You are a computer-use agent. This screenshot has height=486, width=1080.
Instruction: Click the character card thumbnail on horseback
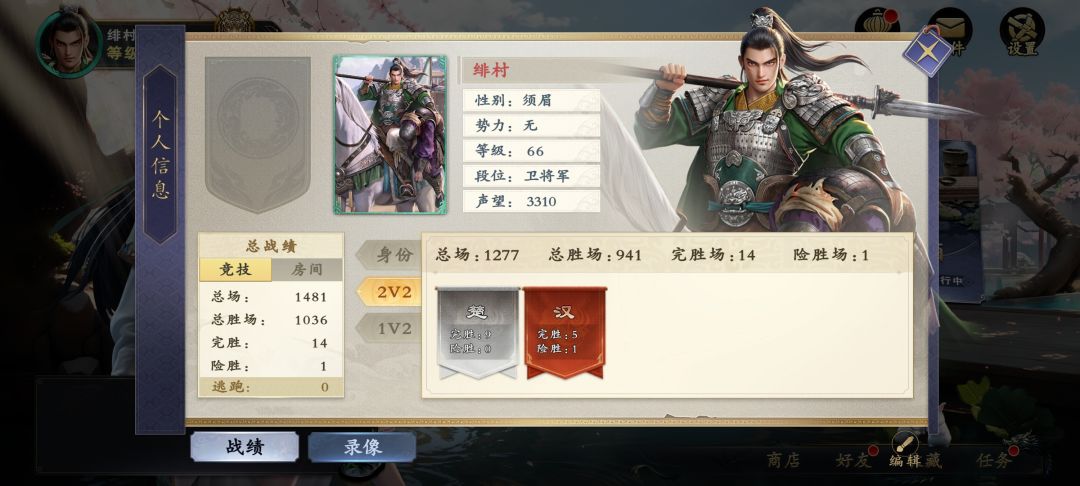391,135
